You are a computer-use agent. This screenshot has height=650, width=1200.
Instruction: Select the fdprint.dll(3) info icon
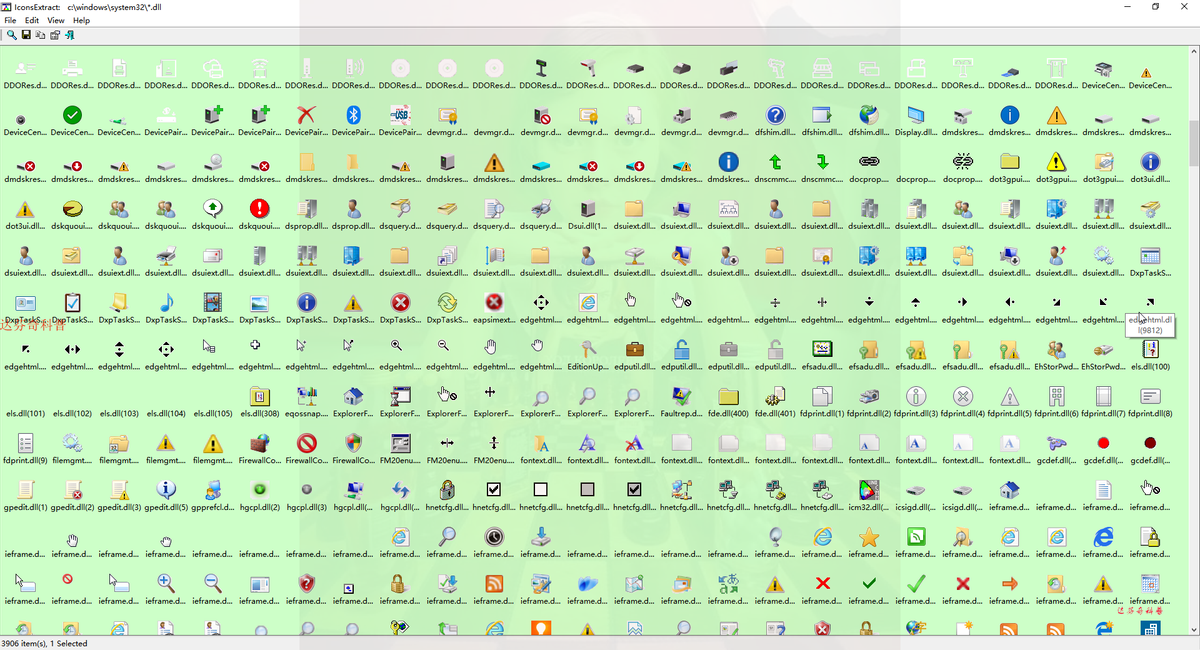point(915,396)
